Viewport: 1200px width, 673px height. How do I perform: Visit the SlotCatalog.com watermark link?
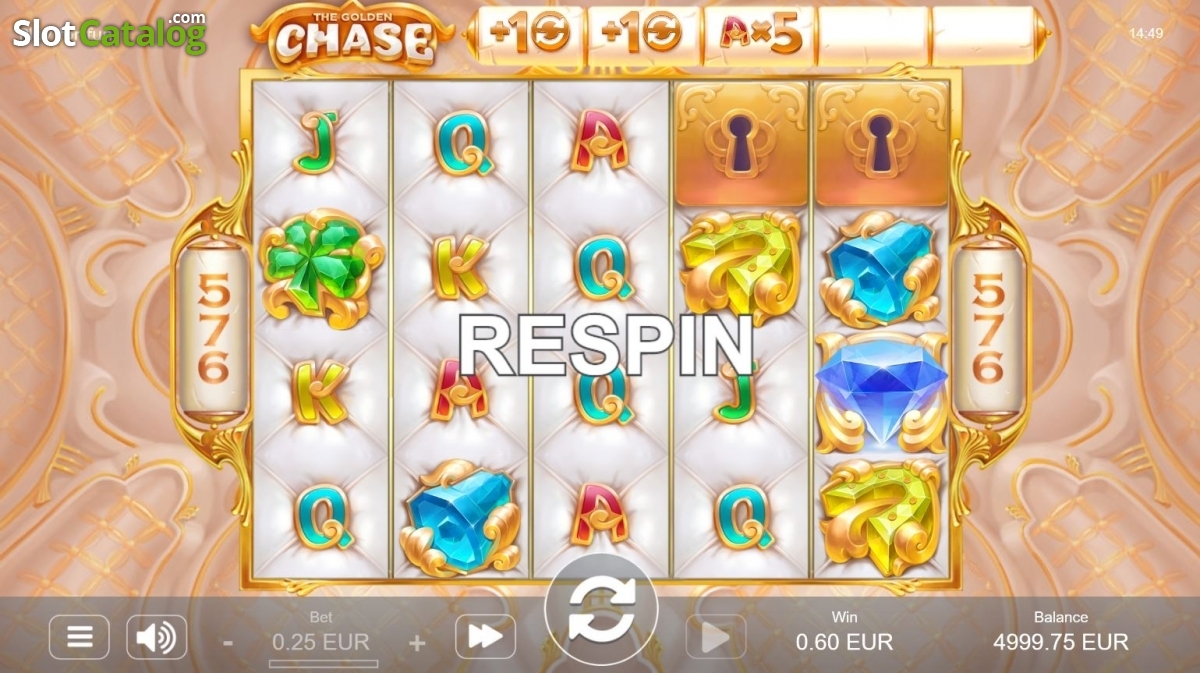pyautogui.click(x=109, y=33)
